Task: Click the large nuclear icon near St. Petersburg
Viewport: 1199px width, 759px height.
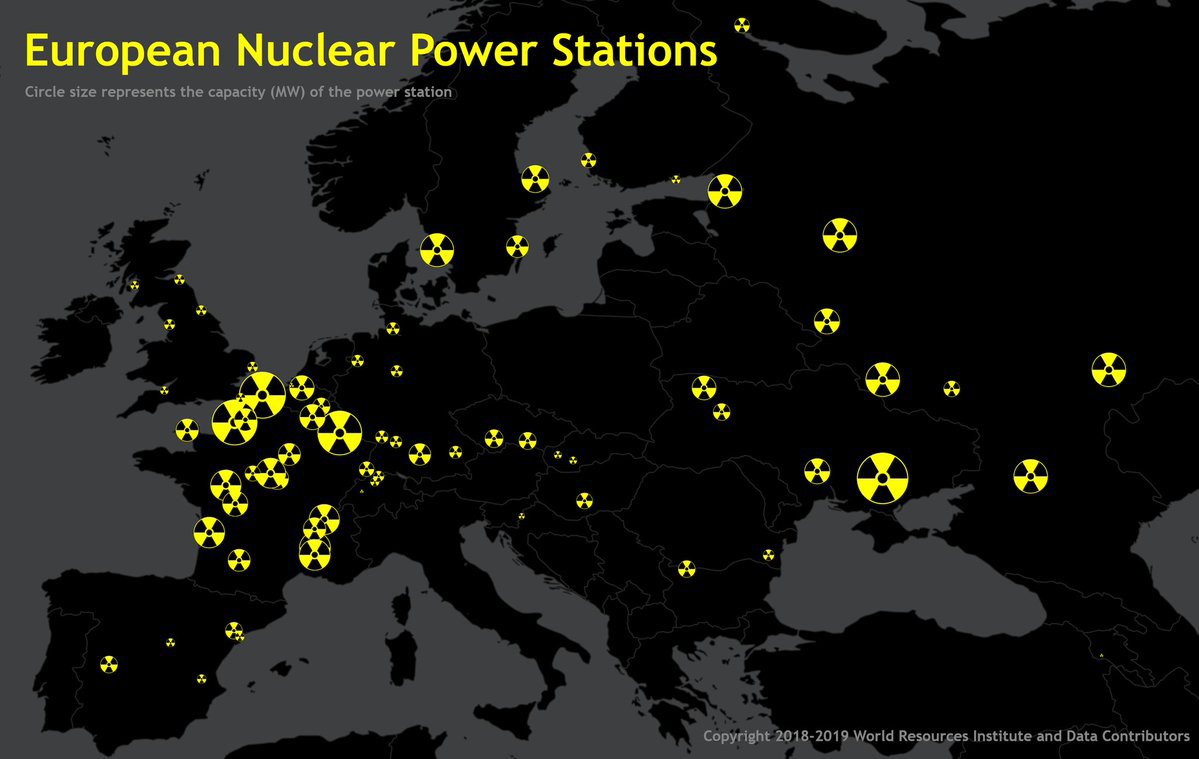Action: [725, 191]
